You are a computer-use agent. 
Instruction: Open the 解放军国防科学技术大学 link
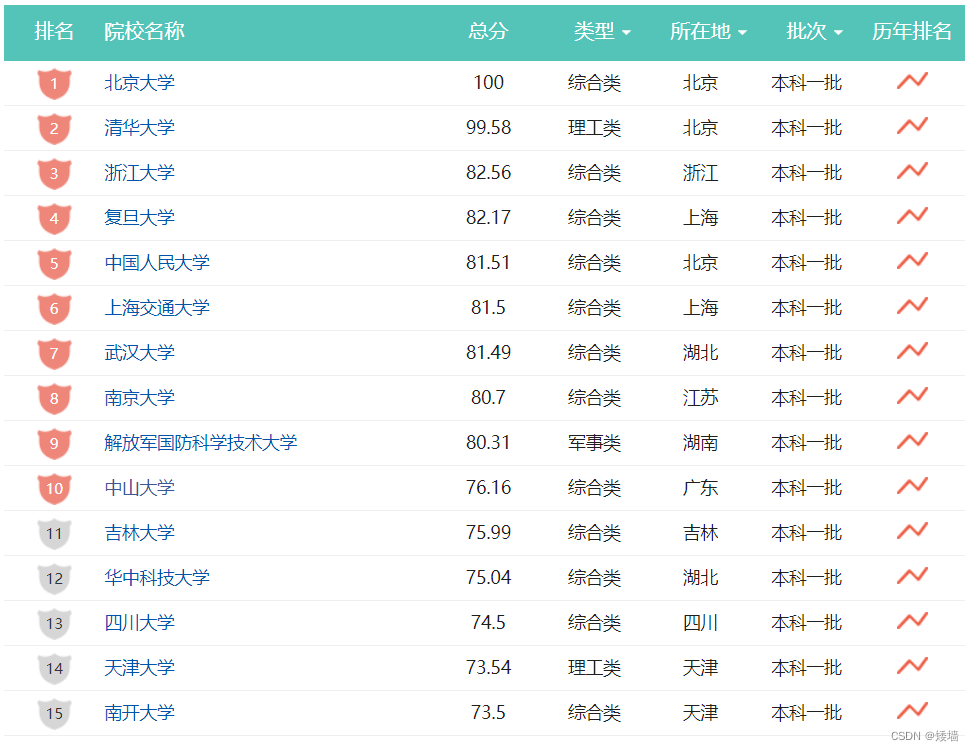[x=201, y=443]
